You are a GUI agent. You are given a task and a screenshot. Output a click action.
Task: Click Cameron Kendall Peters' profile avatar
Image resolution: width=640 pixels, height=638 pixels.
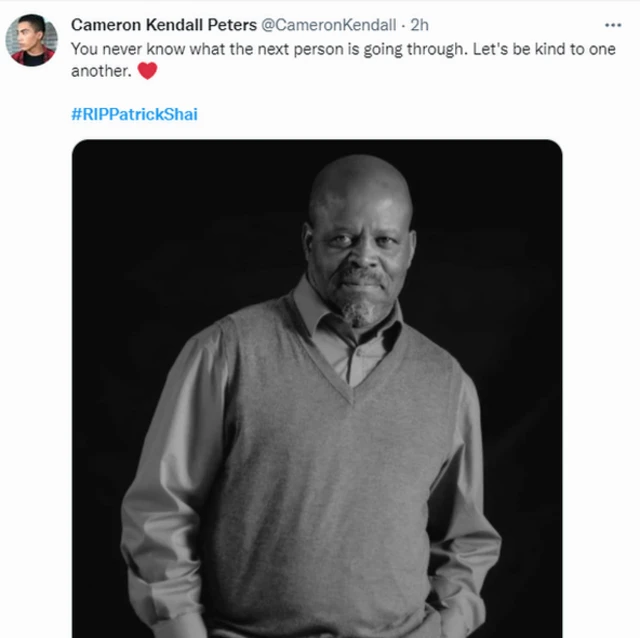31,40
